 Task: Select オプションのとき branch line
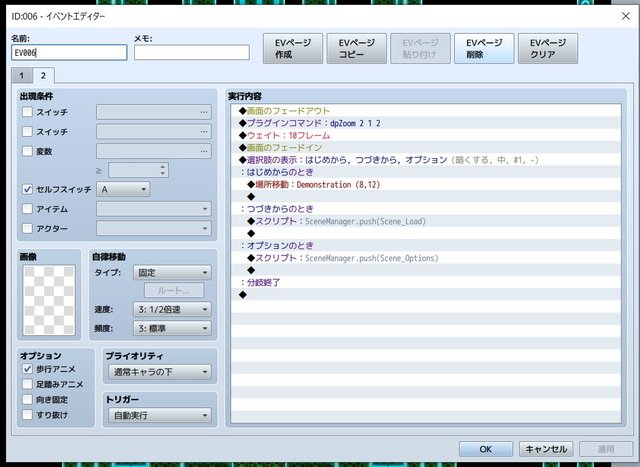click(x=426, y=245)
